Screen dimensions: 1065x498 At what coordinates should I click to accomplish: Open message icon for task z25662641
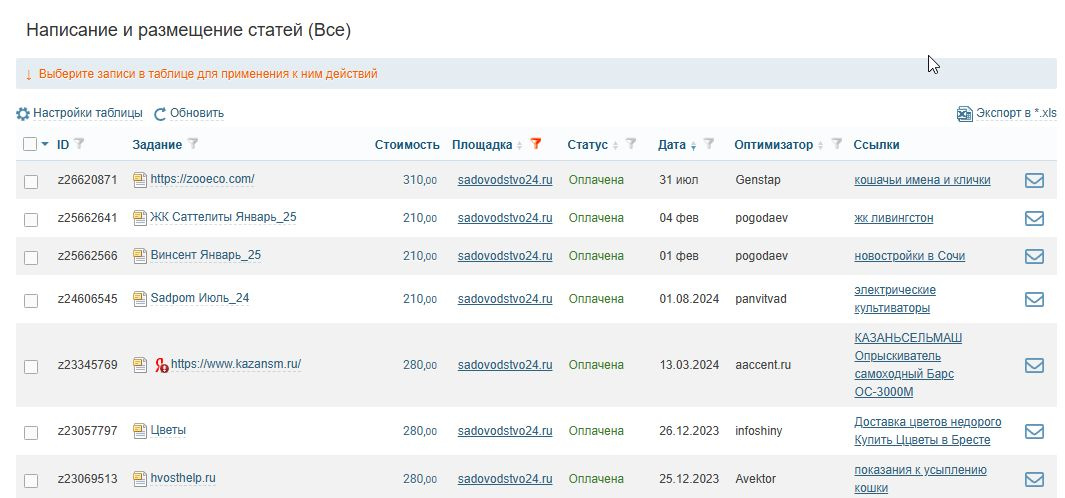pyautogui.click(x=1034, y=219)
